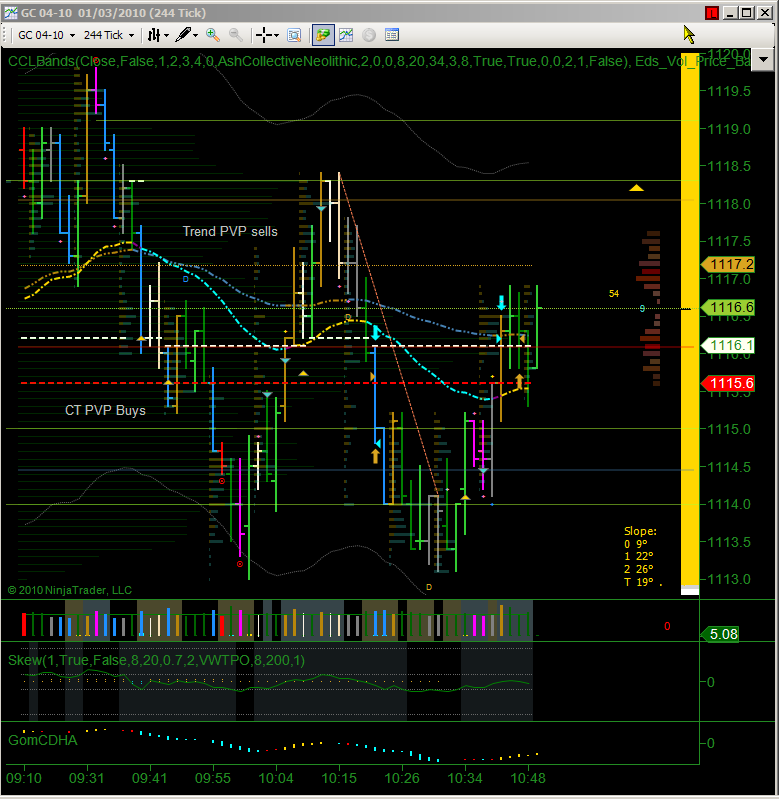The height and width of the screenshot is (799, 779).
Task: Open the indicators chart icon
Action: tap(346, 35)
